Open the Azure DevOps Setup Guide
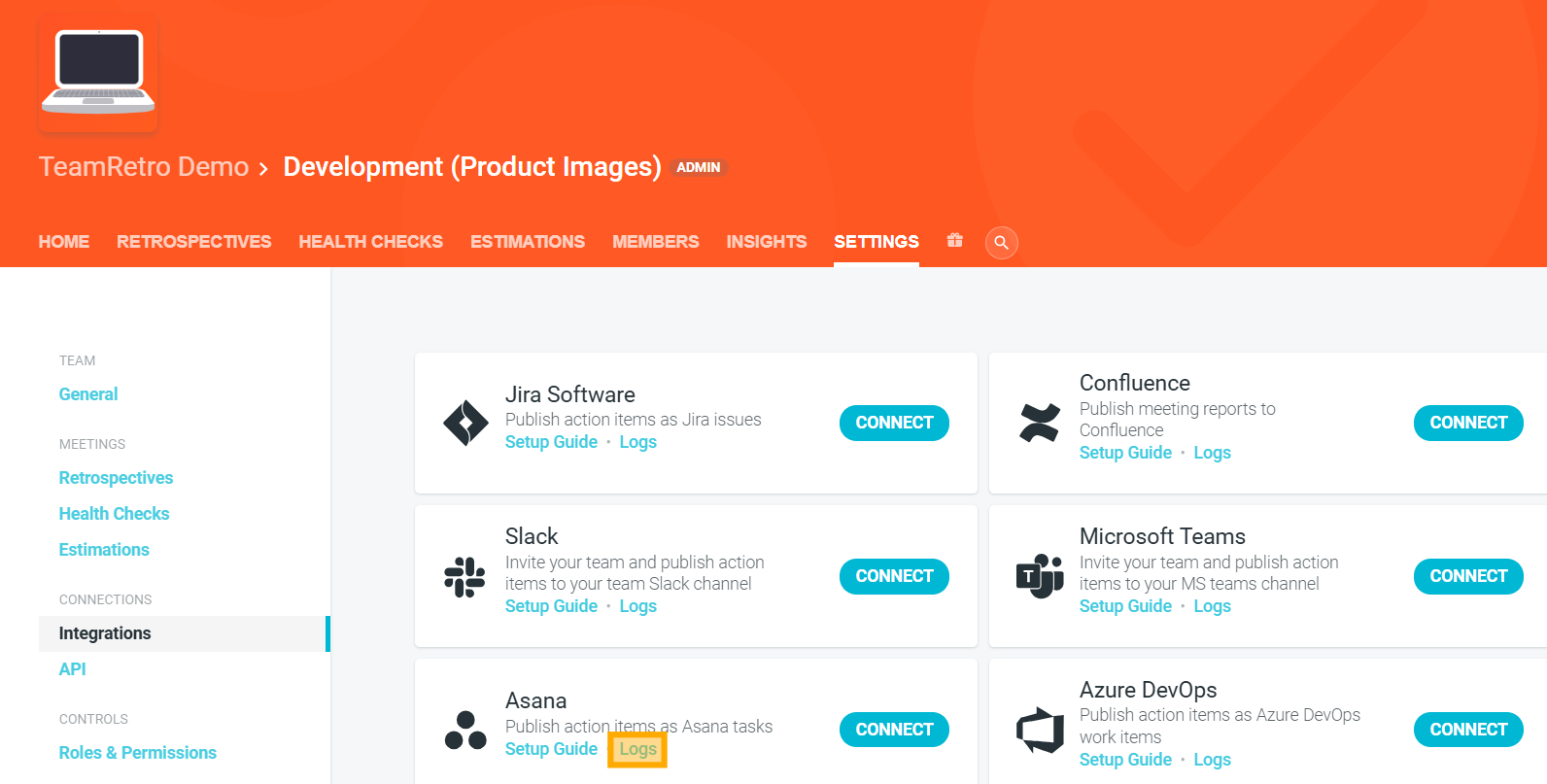1547x784 pixels. [1126, 760]
